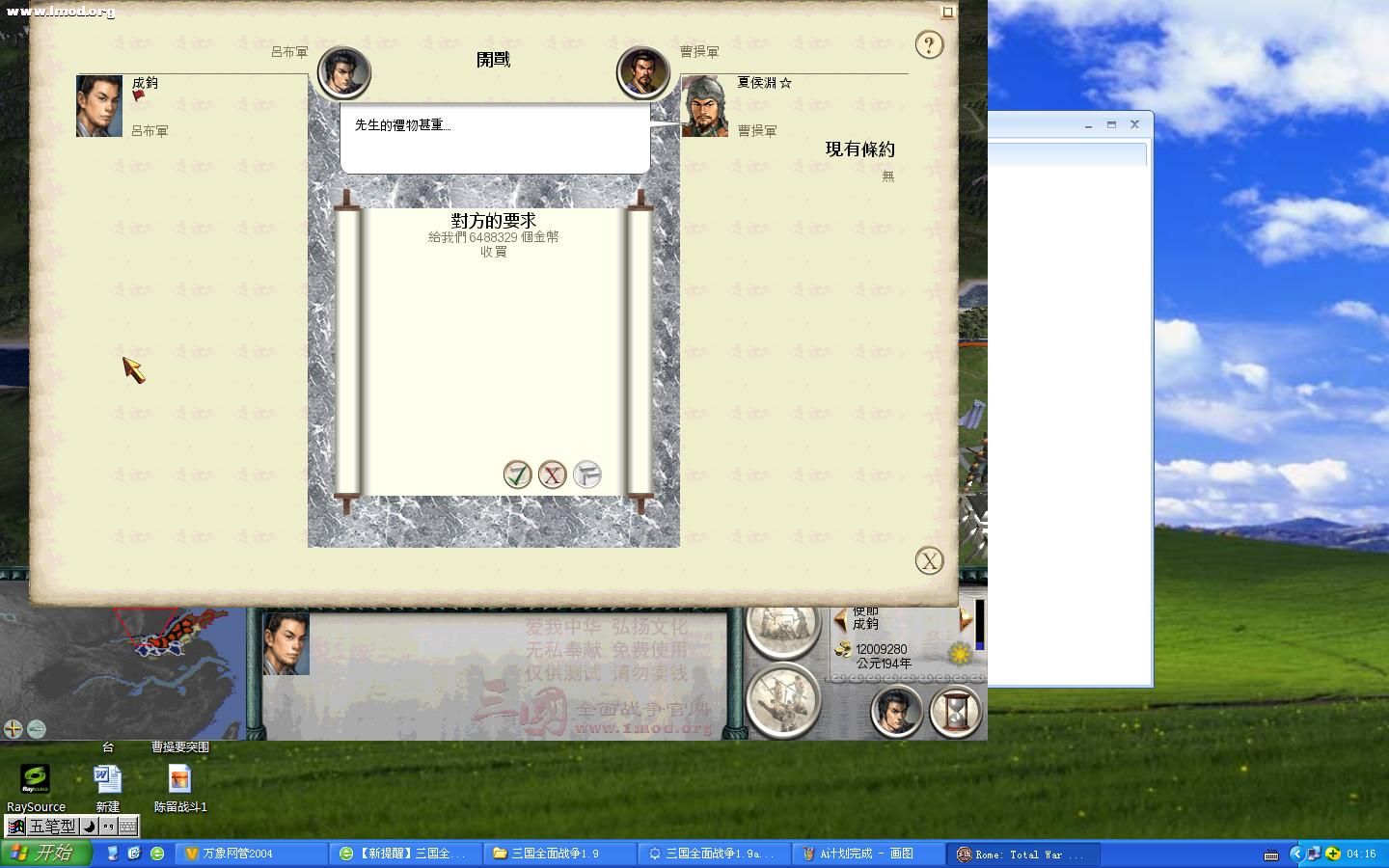
Task: Click the date 公元194年
Action: (x=884, y=664)
